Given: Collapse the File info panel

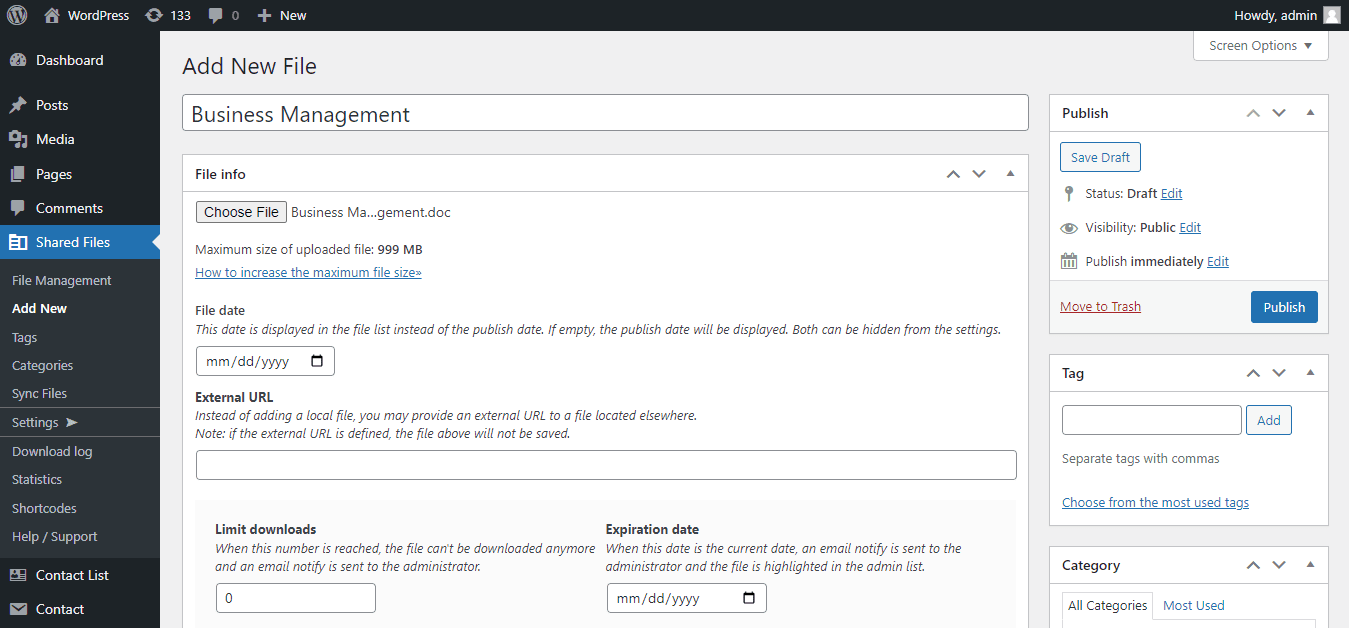Looking at the screenshot, I should [x=1009, y=173].
